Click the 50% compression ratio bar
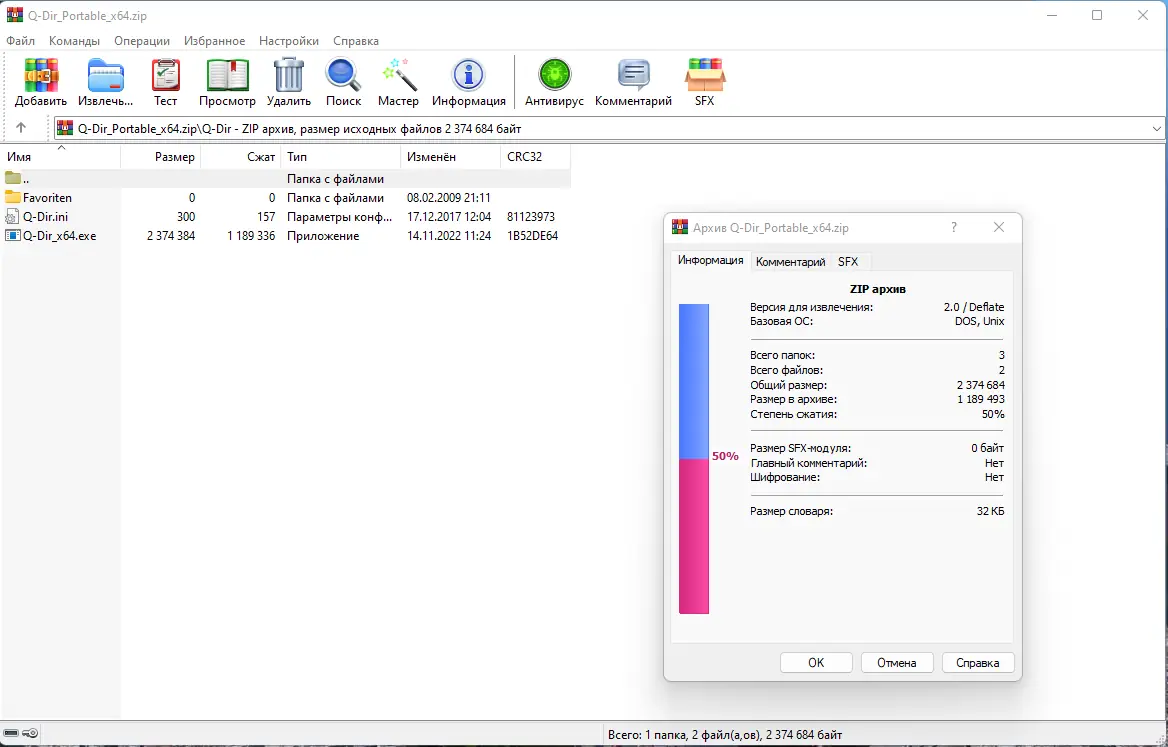 click(694, 458)
